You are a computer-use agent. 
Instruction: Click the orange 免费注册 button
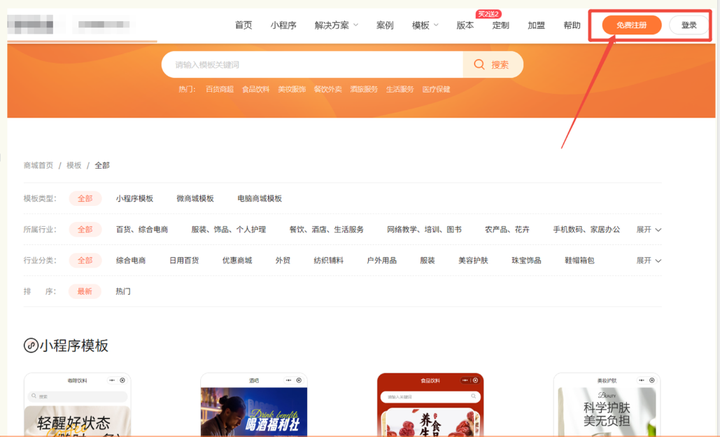631,25
